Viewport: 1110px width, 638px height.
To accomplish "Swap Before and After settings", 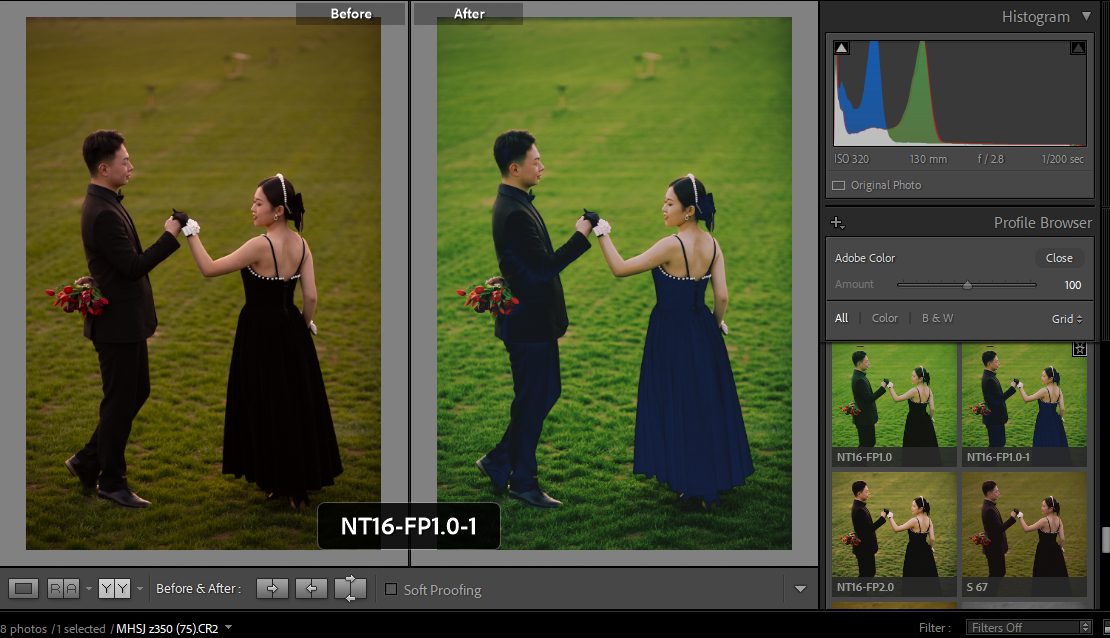I will 350,589.
